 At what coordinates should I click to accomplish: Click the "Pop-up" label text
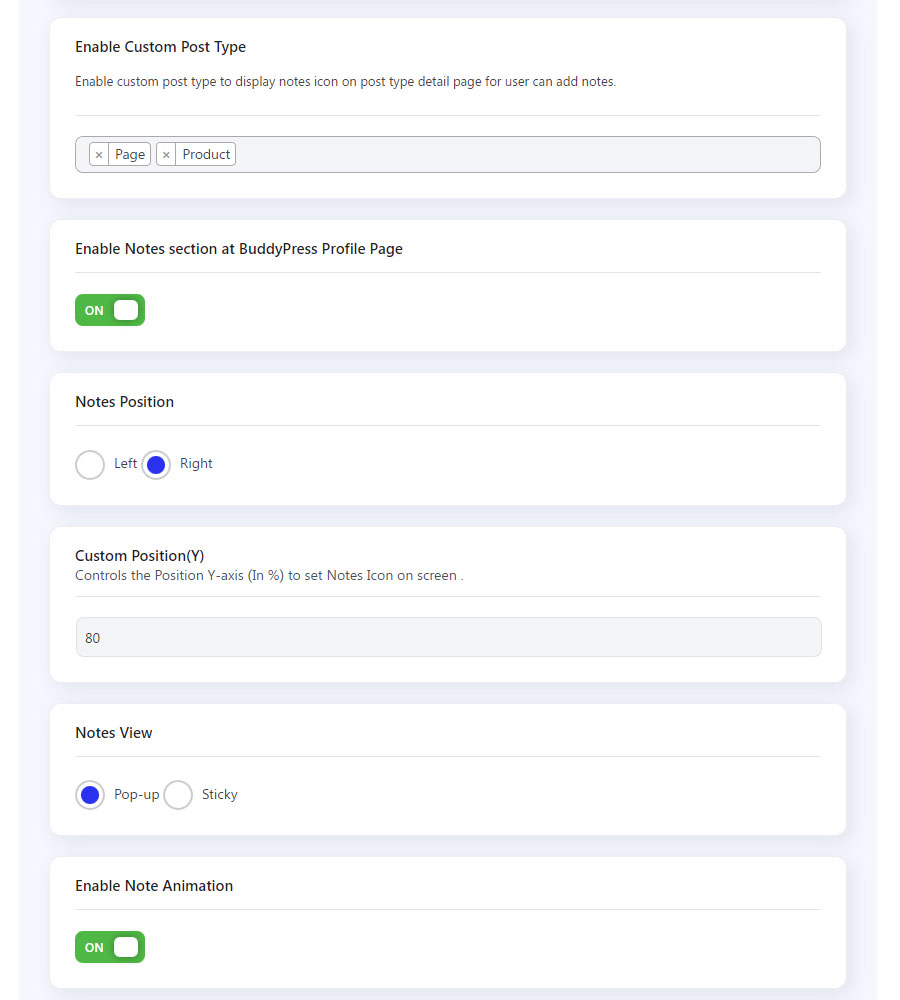136,795
